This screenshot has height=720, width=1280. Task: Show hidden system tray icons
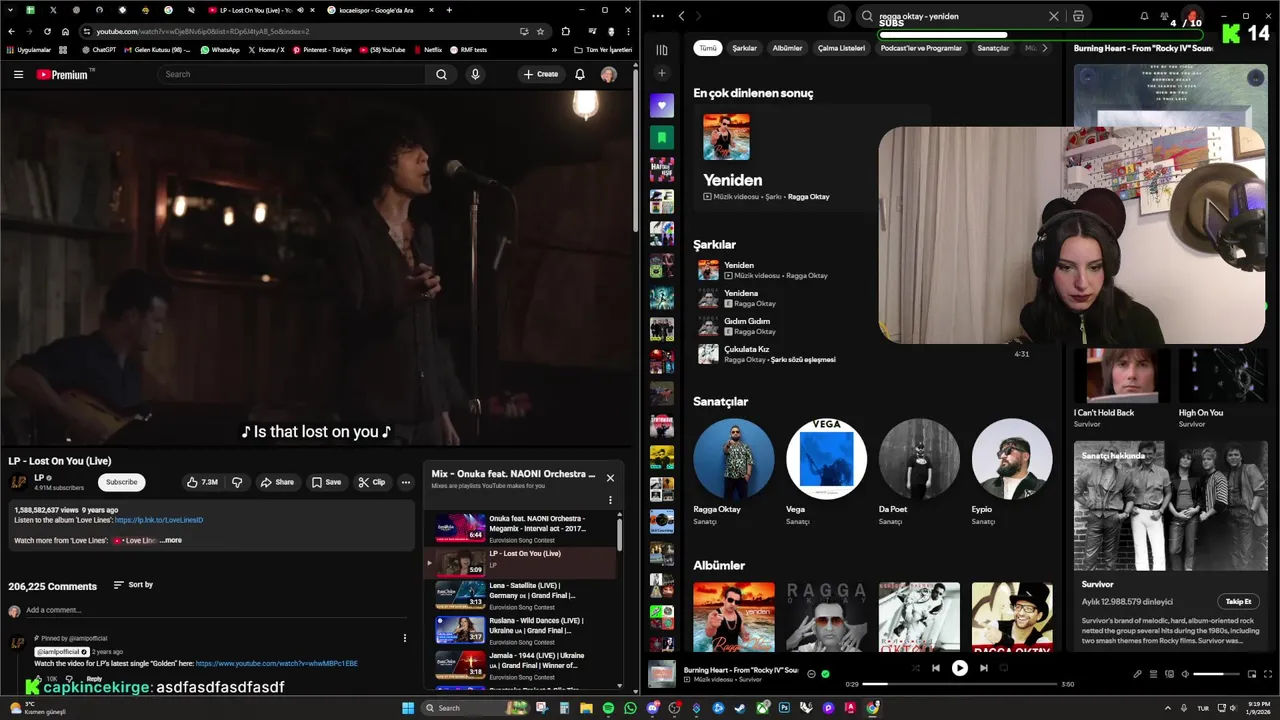pos(1167,708)
